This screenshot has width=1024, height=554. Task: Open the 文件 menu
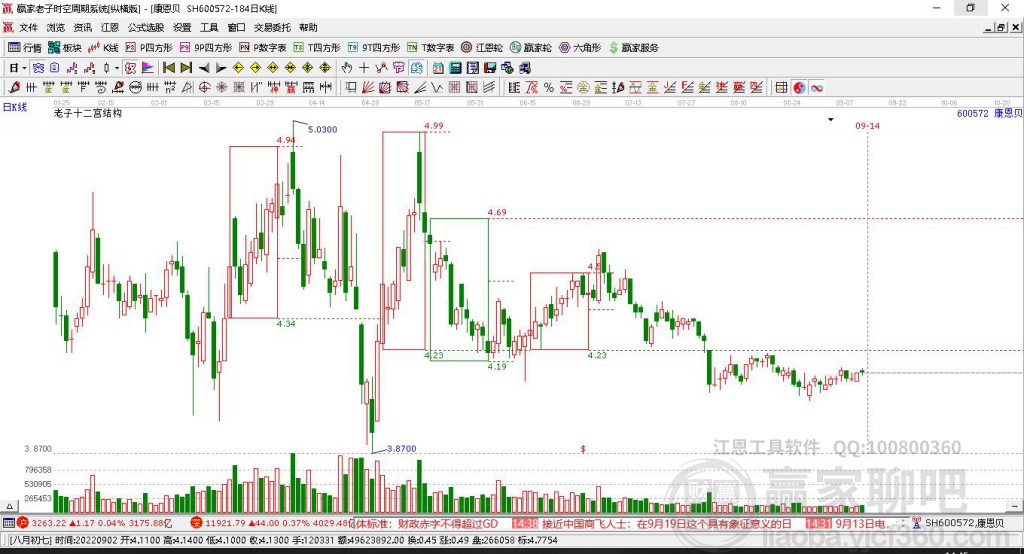[x=28, y=27]
